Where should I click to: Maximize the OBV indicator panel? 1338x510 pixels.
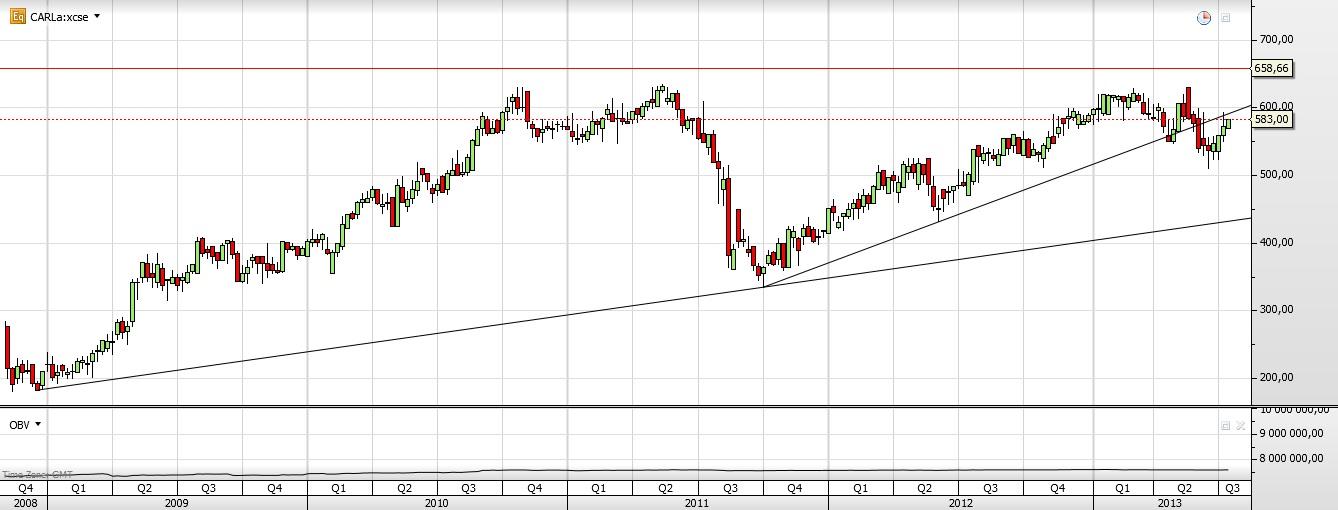pyautogui.click(x=1226, y=426)
